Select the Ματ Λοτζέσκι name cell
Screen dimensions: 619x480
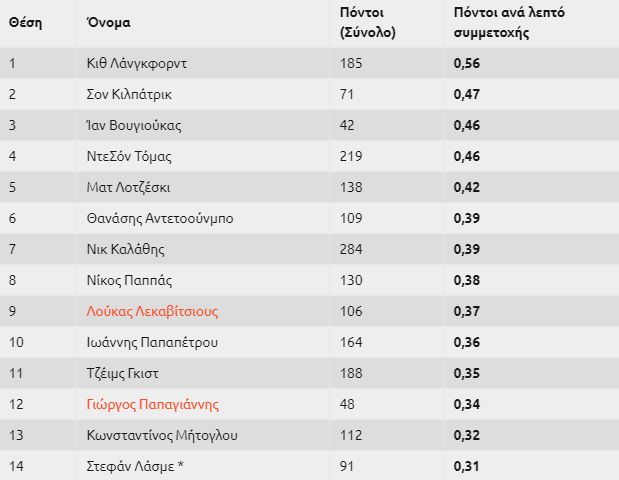pyautogui.click(x=203, y=187)
